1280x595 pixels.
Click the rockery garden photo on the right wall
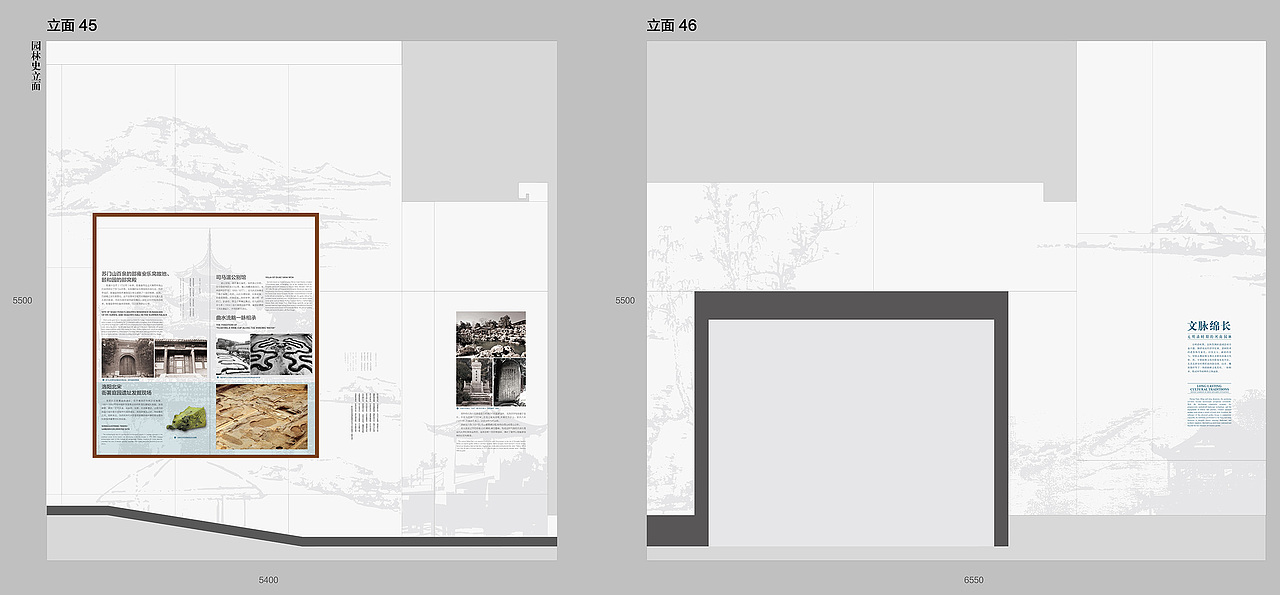(490, 334)
